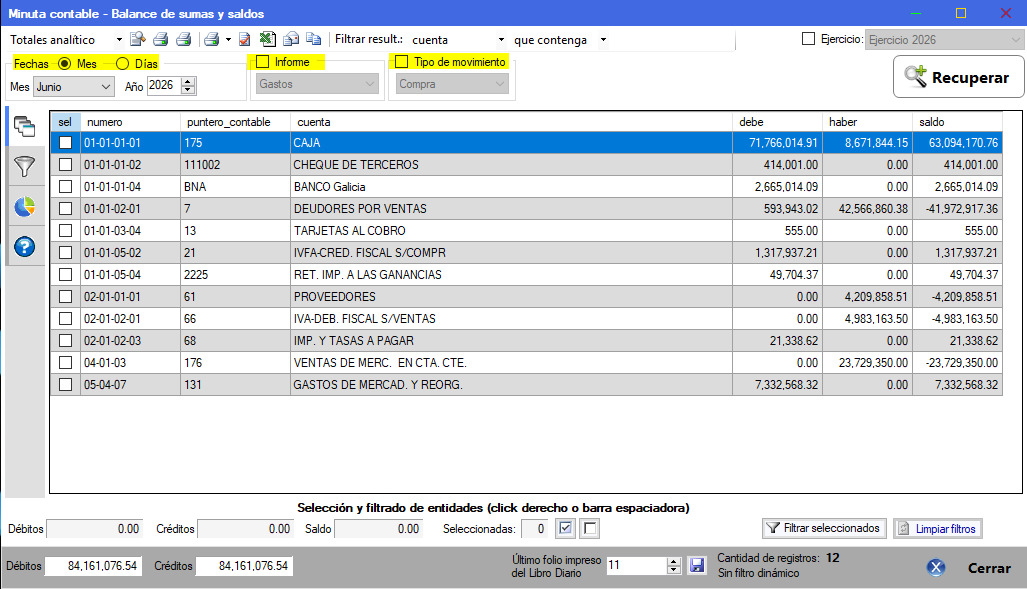This screenshot has height=589, width=1027.
Task: Open the help question mark sidebar icon
Action: (x=25, y=247)
